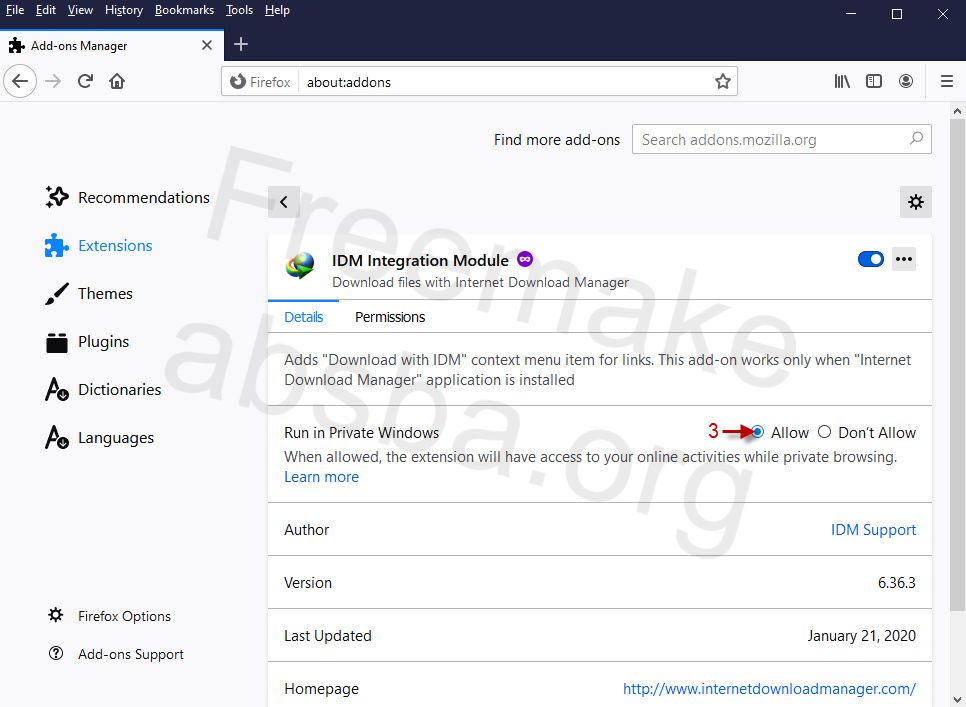Screen dimensions: 966x707
Task: Click the date January 21, 2020
Action: [x=861, y=636]
